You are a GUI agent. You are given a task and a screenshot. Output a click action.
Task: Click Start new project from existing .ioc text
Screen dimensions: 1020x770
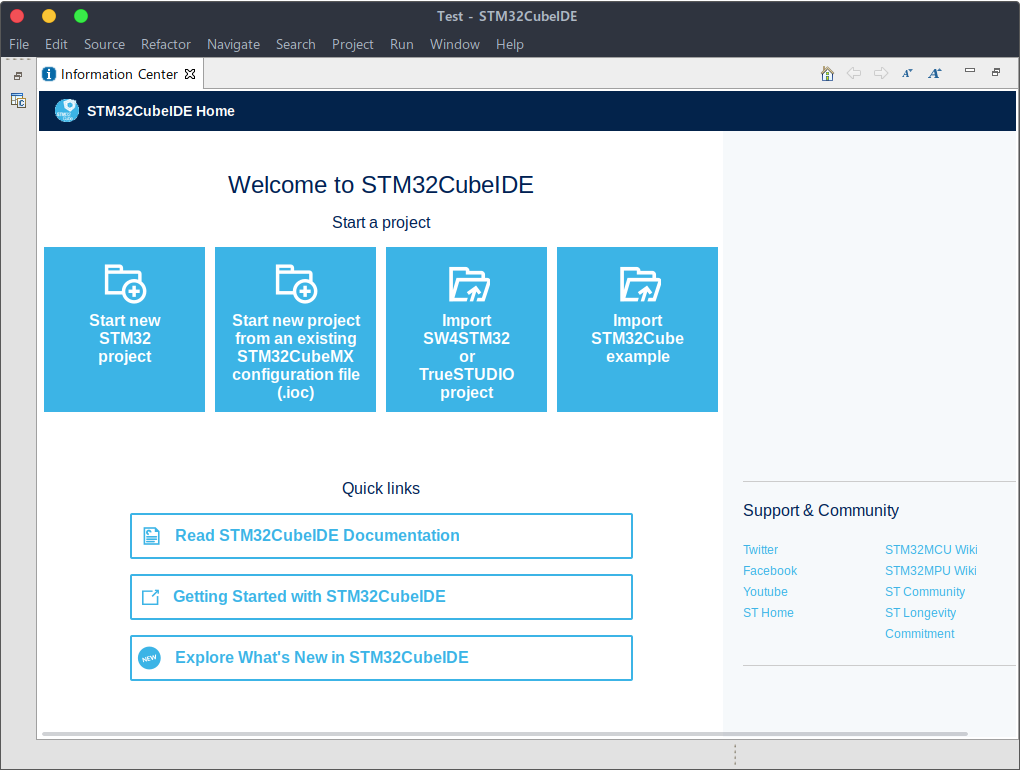(x=296, y=356)
